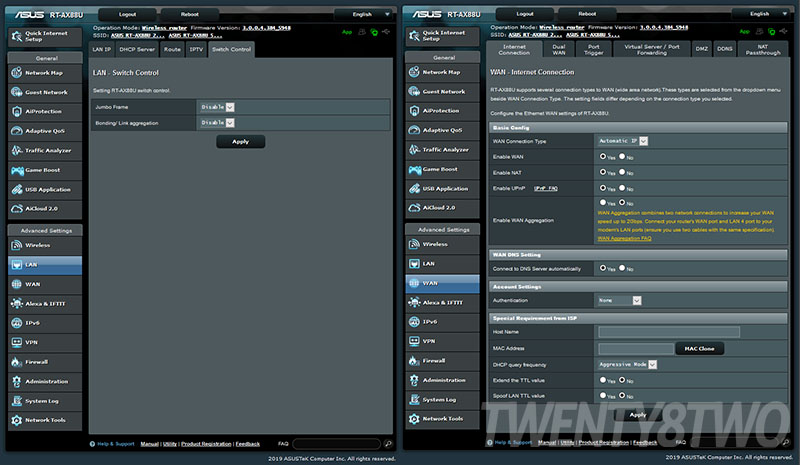The height and width of the screenshot is (465, 800).
Task: Switch to Virtual Server / Port Forwarding tab
Action: tap(652, 50)
